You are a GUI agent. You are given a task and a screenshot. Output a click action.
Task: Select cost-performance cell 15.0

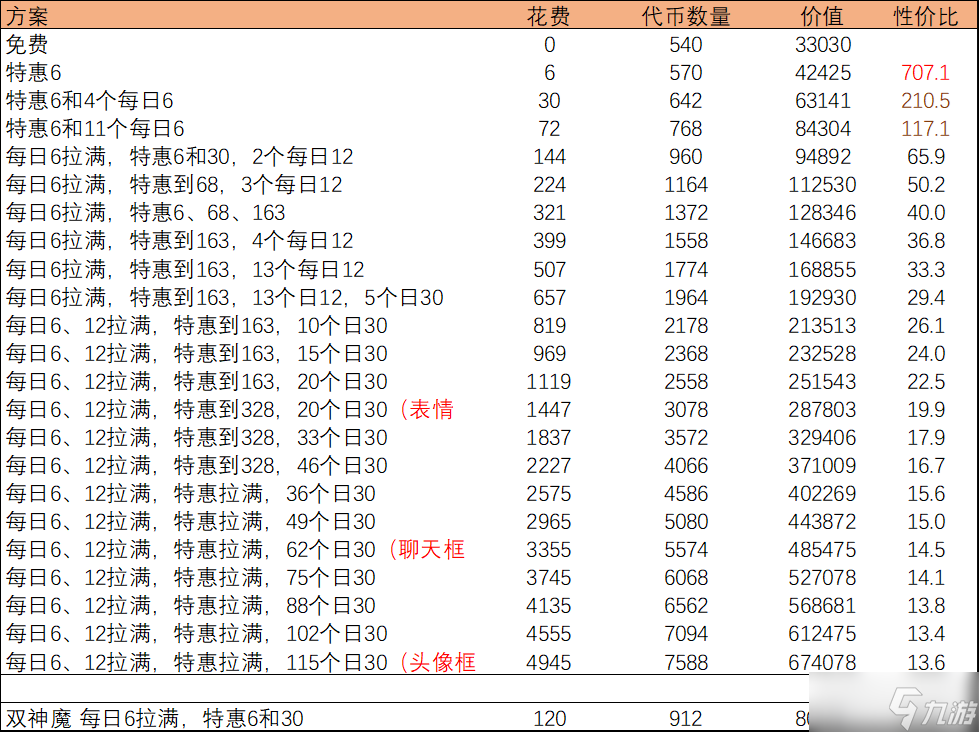pos(925,522)
